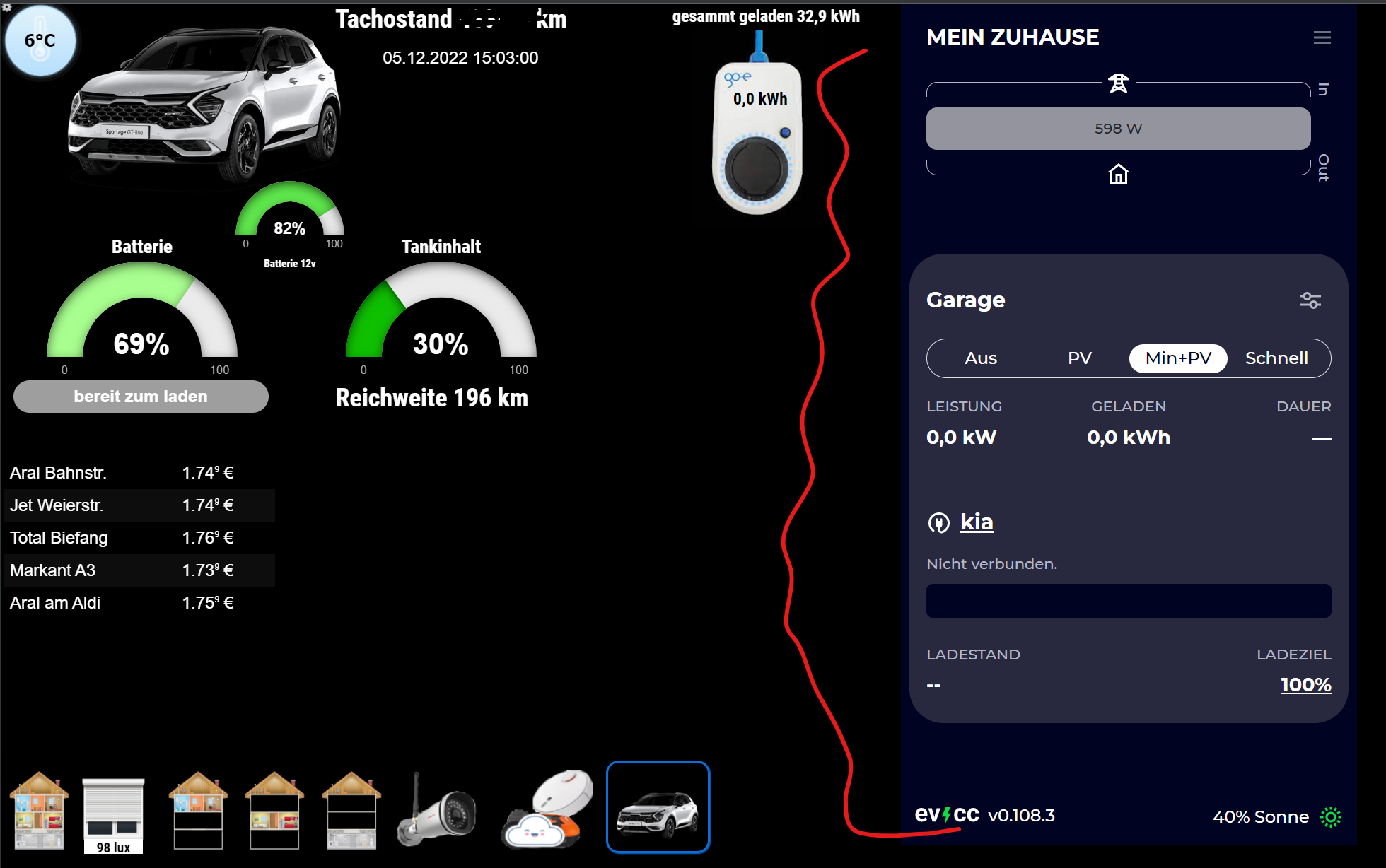Click the 6°C thermometer temperature icon
1386x868 pixels.
click(x=40, y=40)
